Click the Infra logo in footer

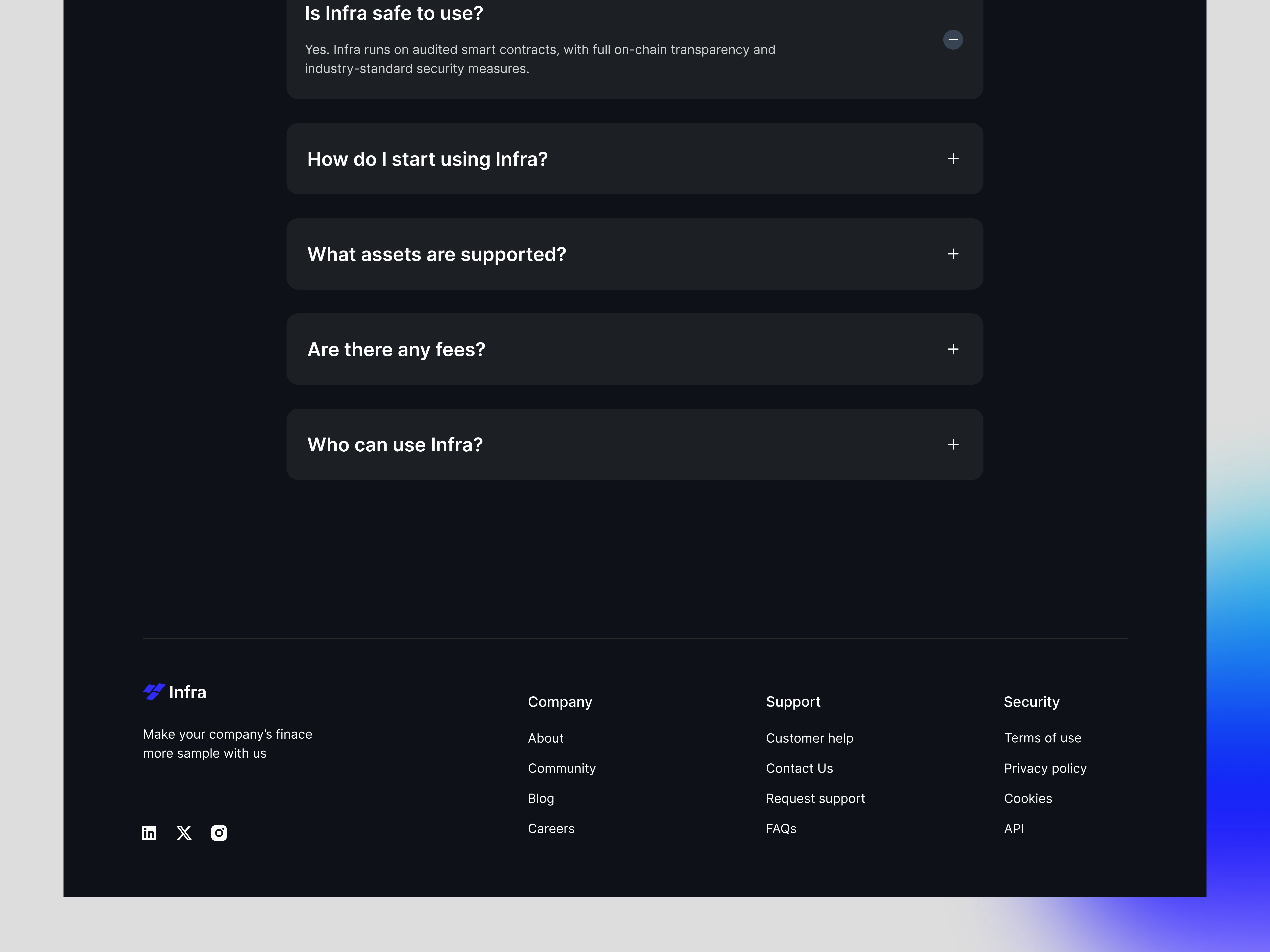(175, 692)
